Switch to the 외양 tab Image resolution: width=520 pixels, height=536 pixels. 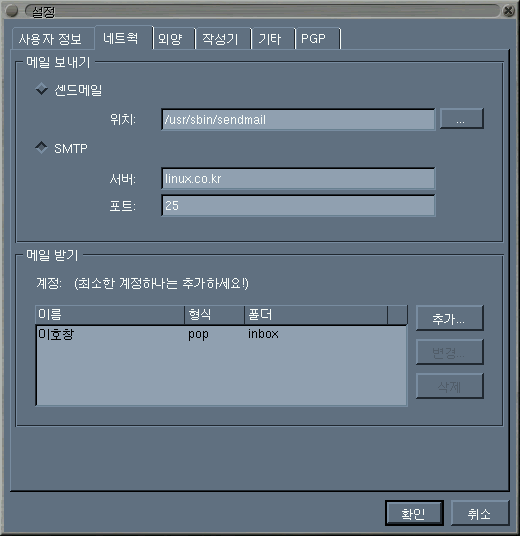(x=174, y=39)
